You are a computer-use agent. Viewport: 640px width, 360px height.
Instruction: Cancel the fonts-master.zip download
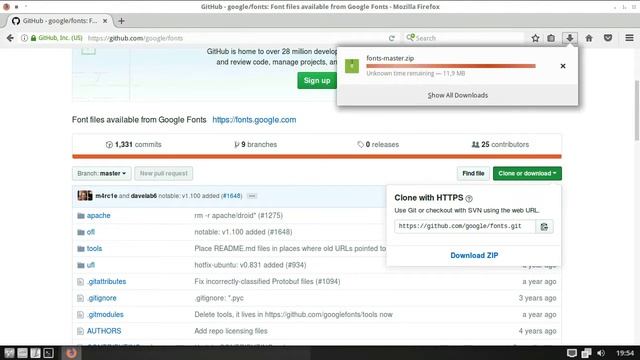[x=563, y=66]
